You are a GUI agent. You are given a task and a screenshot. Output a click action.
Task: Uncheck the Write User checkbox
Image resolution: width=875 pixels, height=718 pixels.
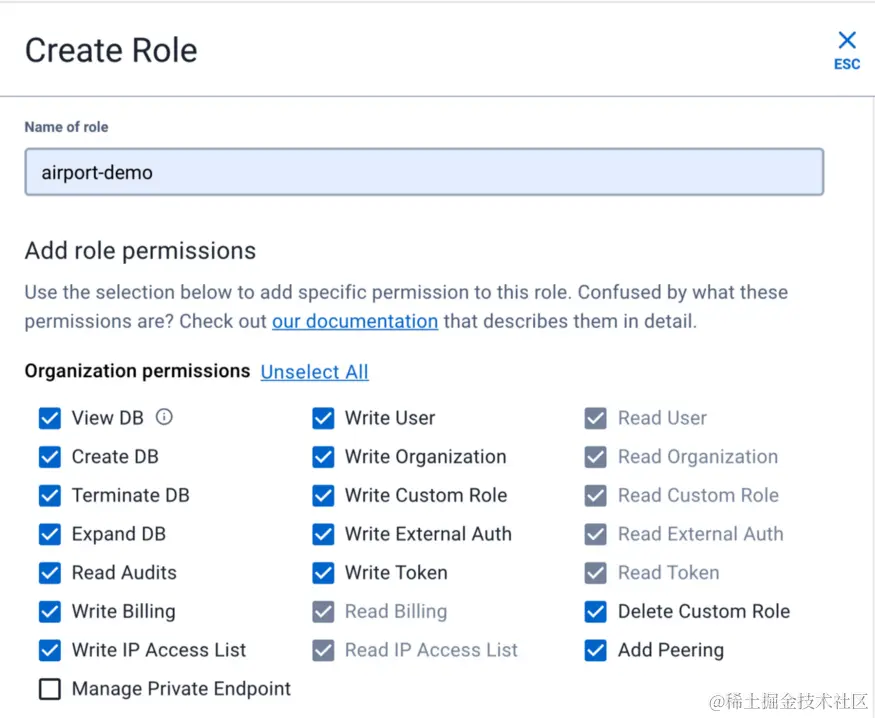(x=323, y=418)
